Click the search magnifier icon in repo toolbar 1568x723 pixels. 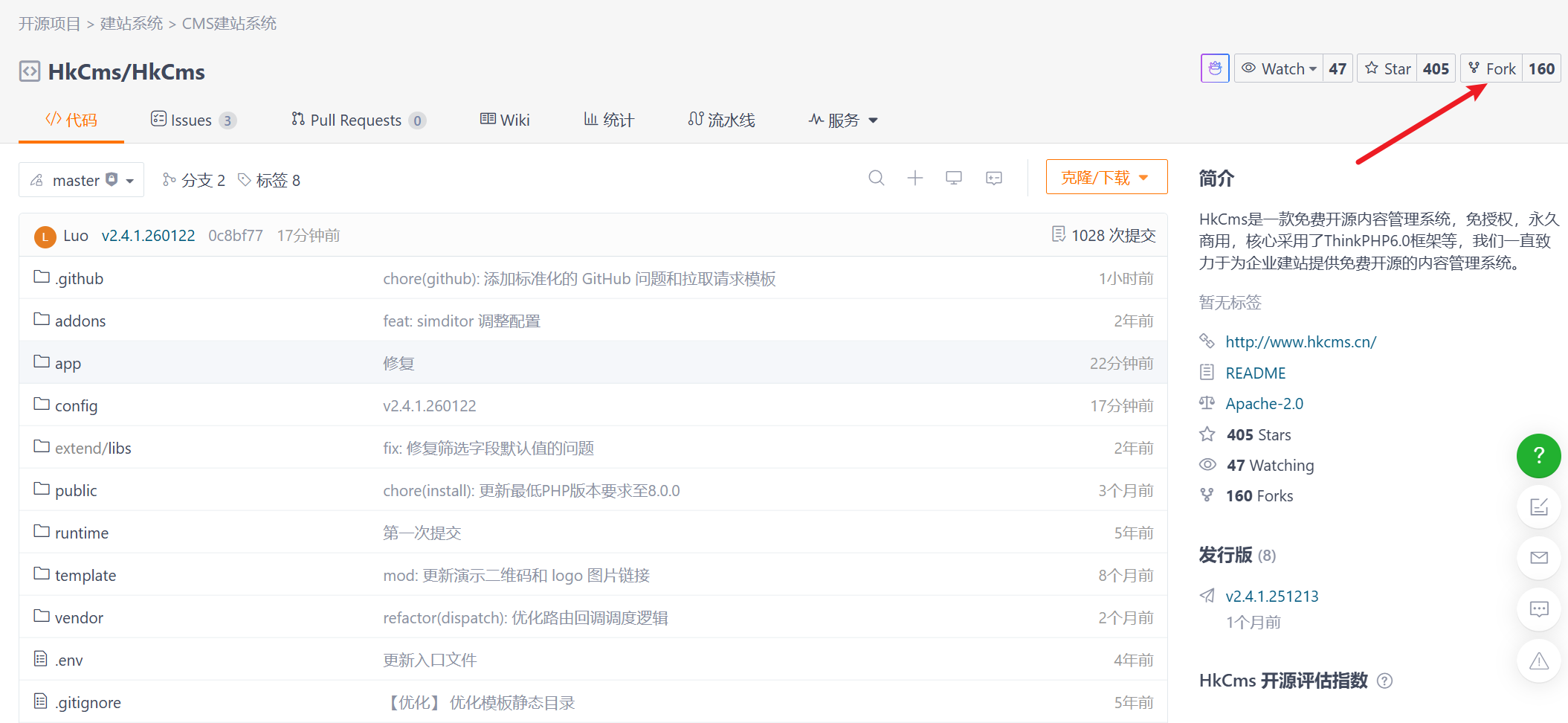click(x=876, y=178)
